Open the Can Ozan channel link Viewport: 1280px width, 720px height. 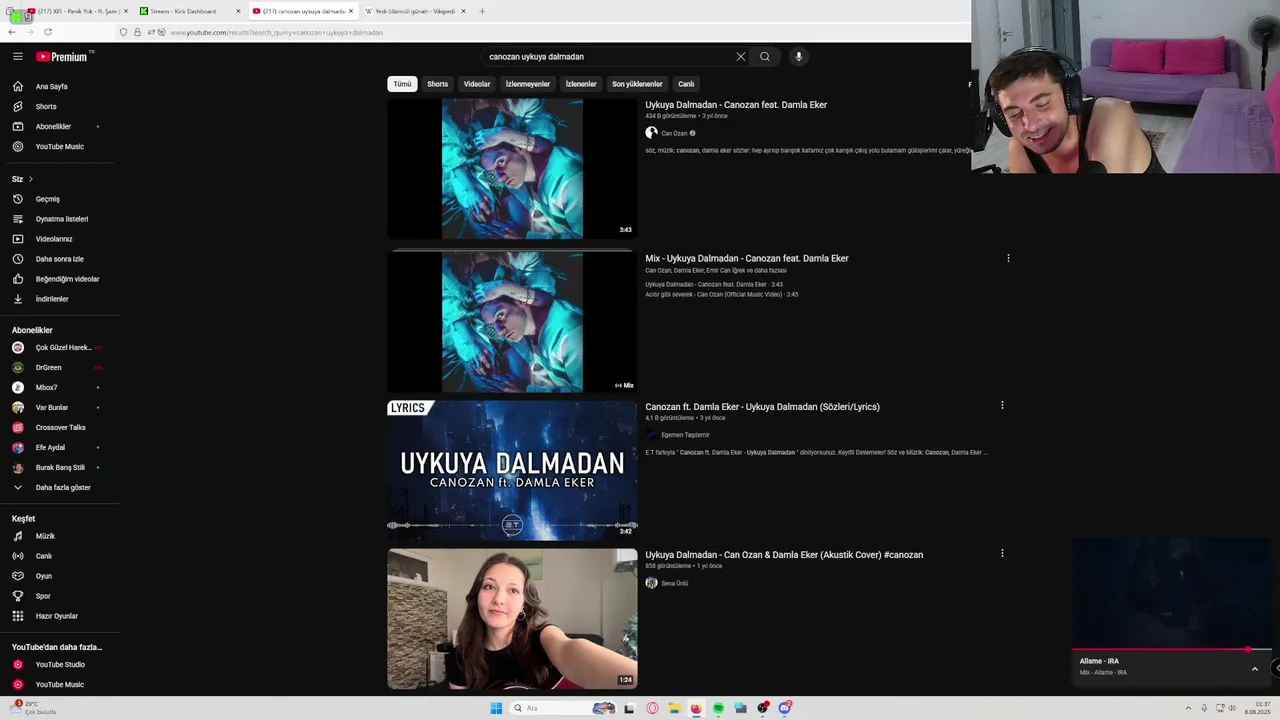click(674, 133)
